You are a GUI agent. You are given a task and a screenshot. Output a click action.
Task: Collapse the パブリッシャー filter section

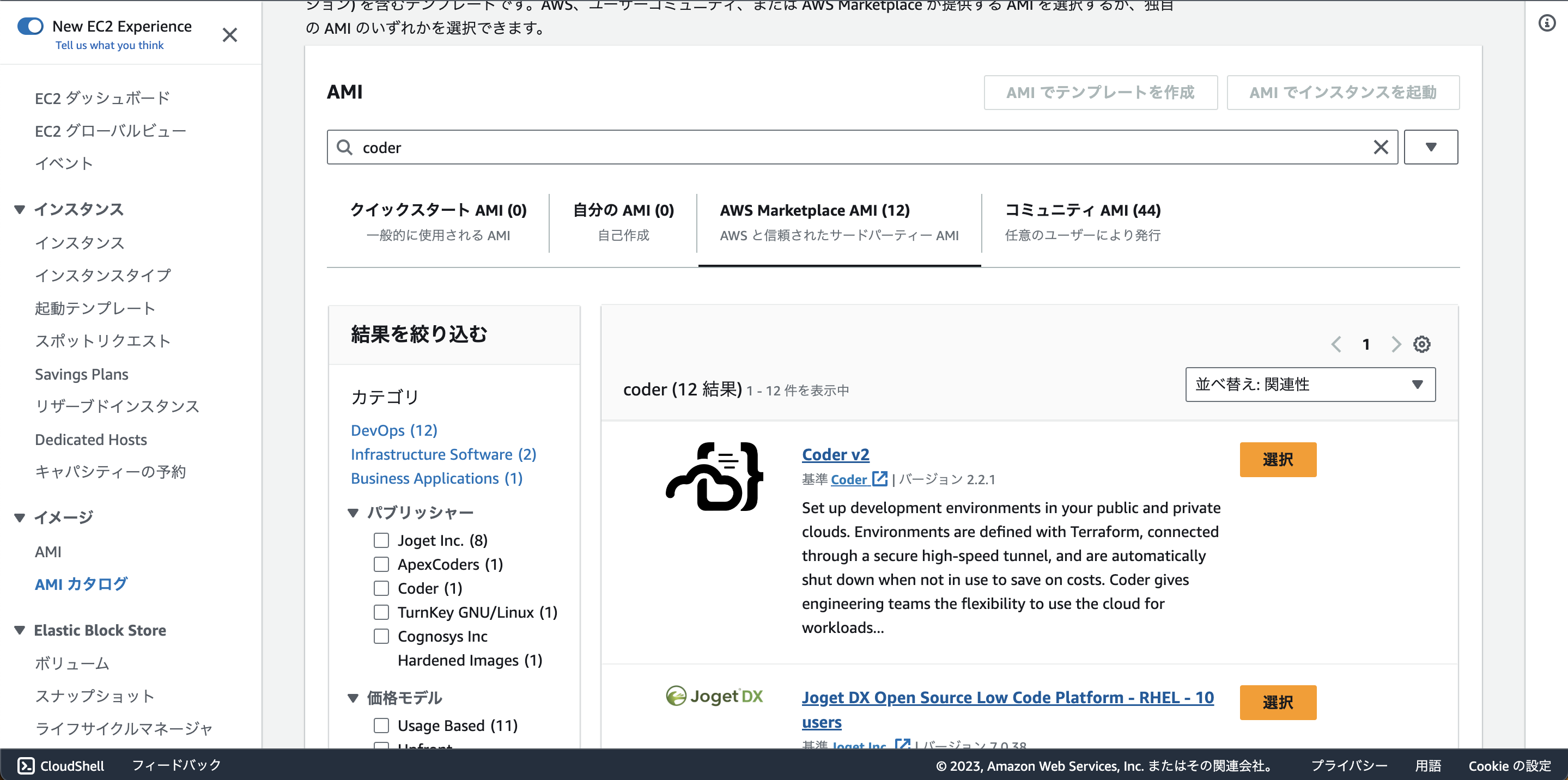pos(354,513)
